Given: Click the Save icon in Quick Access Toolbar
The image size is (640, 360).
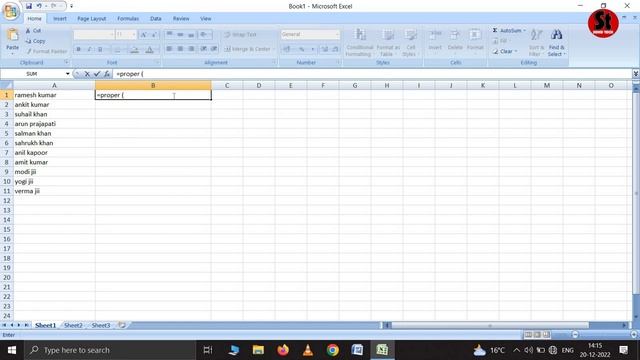Looking at the screenshot, I should coord(29,6).
